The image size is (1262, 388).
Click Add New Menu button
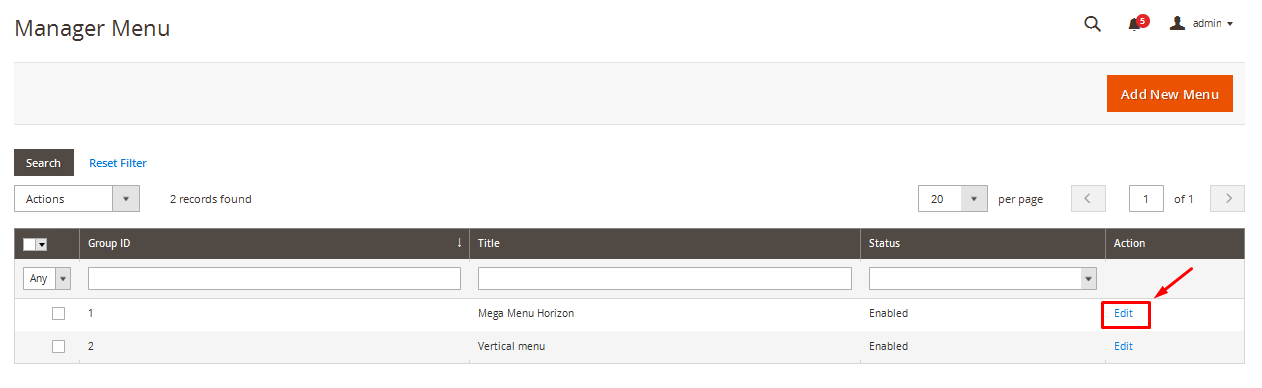click(x=1169, y=94)
